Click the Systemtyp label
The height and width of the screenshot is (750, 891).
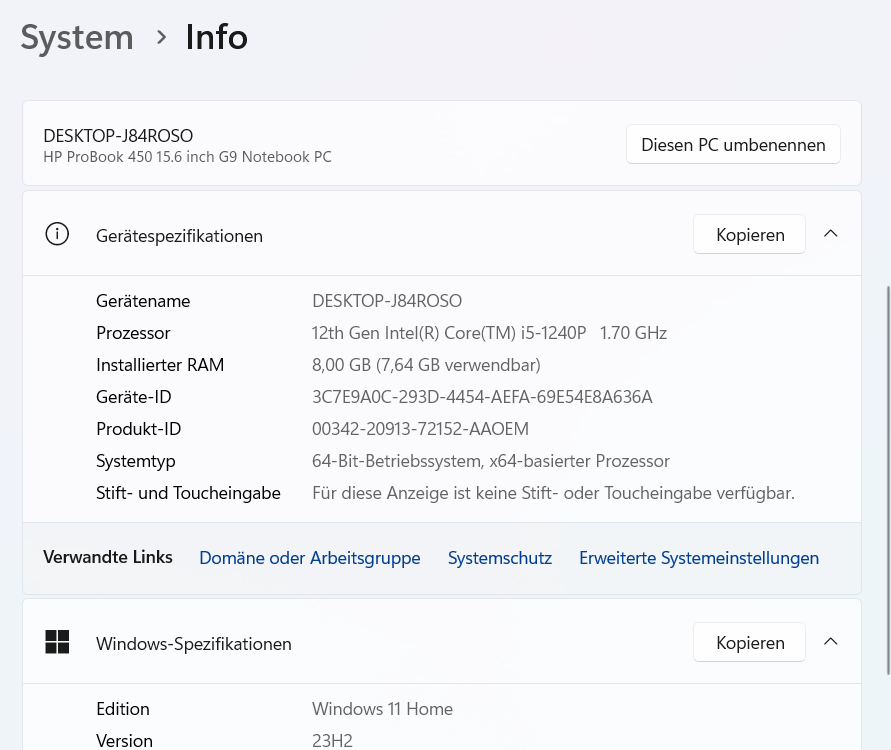pyautogui.click(x=136, y=461)
